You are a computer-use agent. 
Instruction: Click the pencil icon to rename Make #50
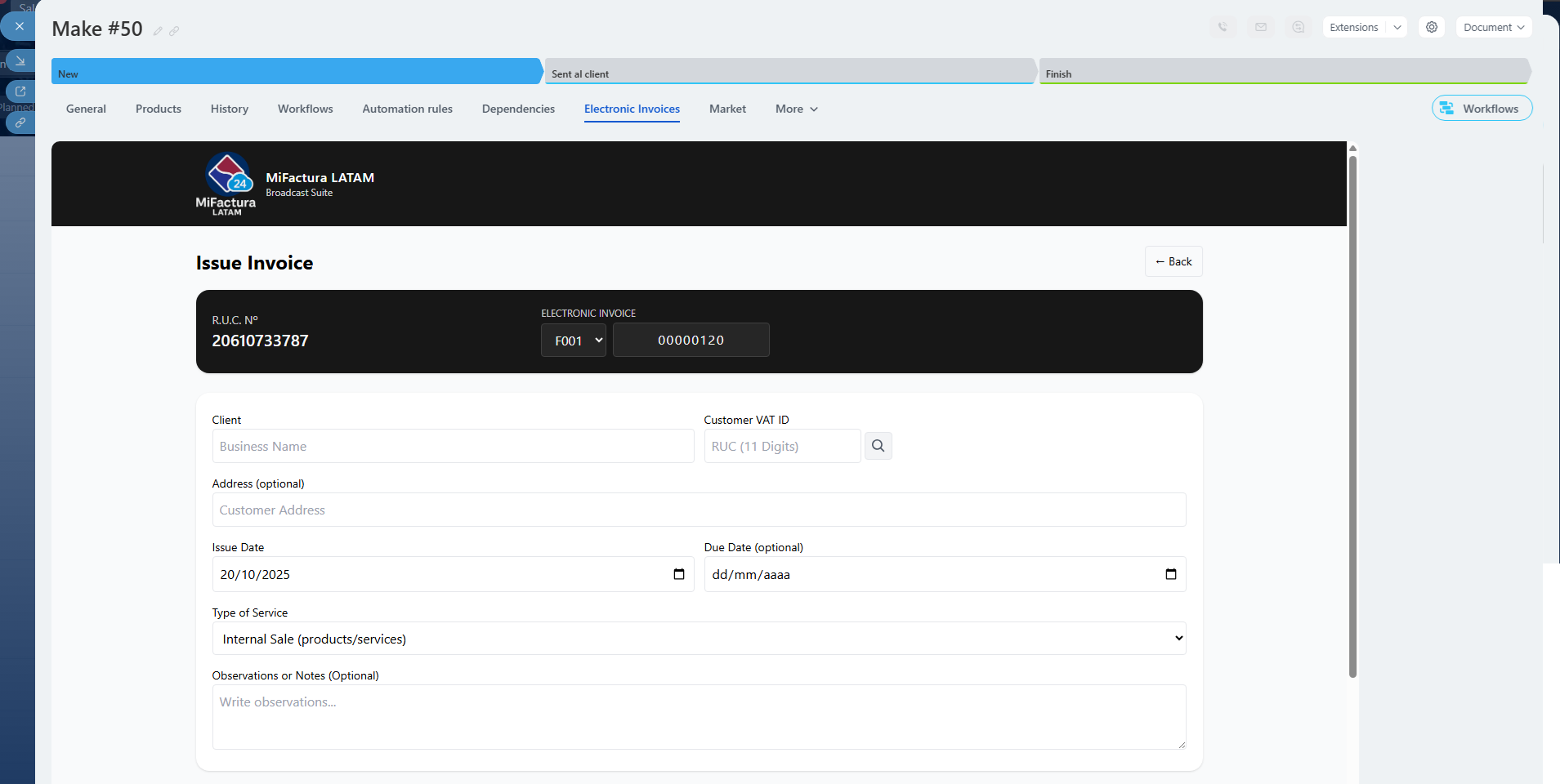(x=158, y=31)
